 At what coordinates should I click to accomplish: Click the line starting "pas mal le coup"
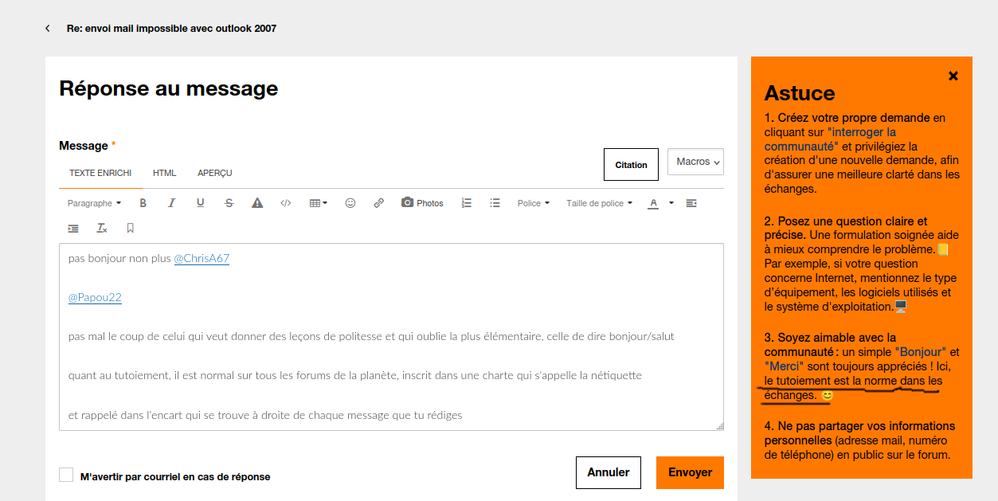click(x=371, y=336)
